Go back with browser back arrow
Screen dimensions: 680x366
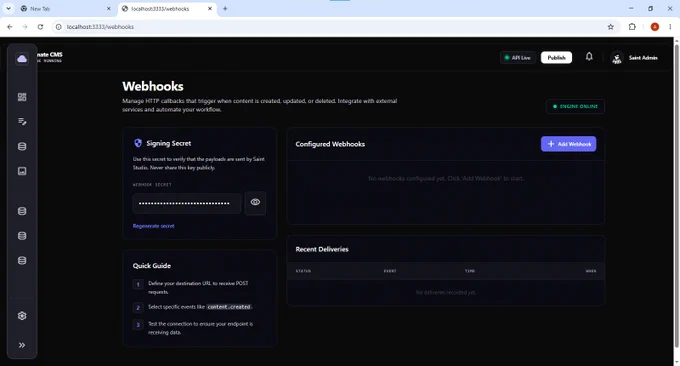point(10,27)
